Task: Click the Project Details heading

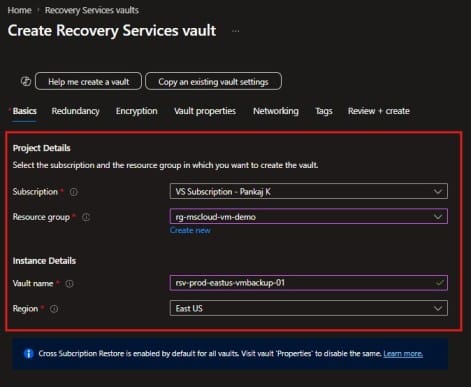Action: pos(42,148)
